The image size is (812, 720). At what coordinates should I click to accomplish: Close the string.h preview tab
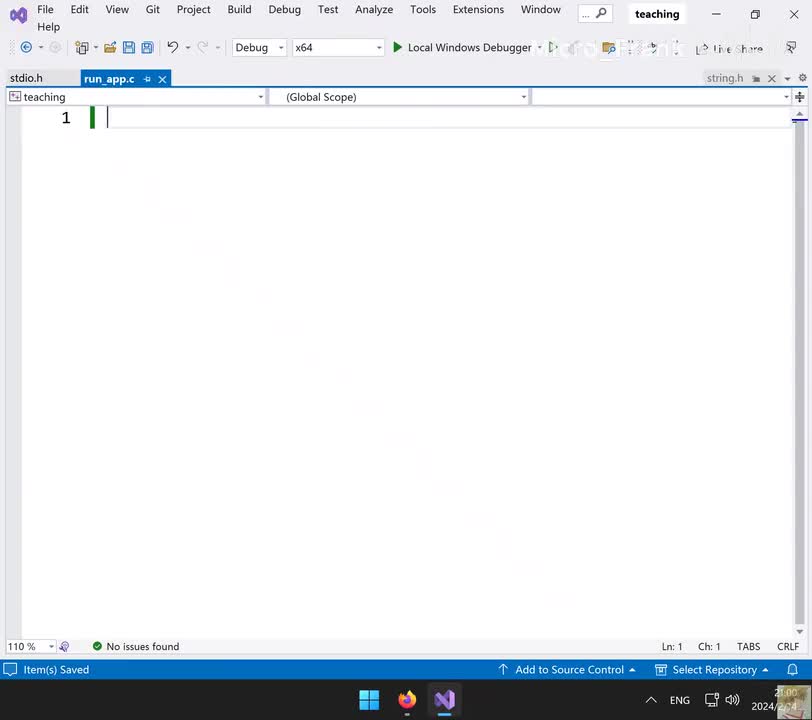pos(772,79)
